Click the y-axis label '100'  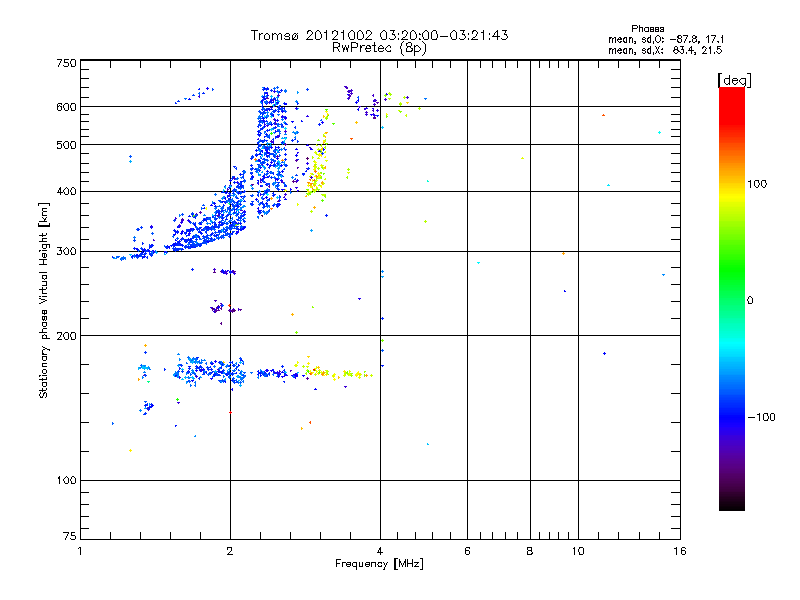tap(67, 481)
